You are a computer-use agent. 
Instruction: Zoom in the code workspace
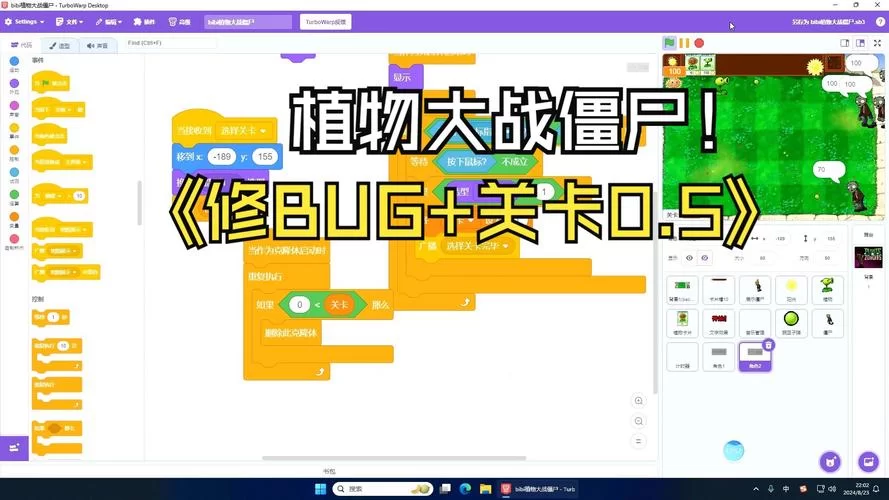coord(638,401)
